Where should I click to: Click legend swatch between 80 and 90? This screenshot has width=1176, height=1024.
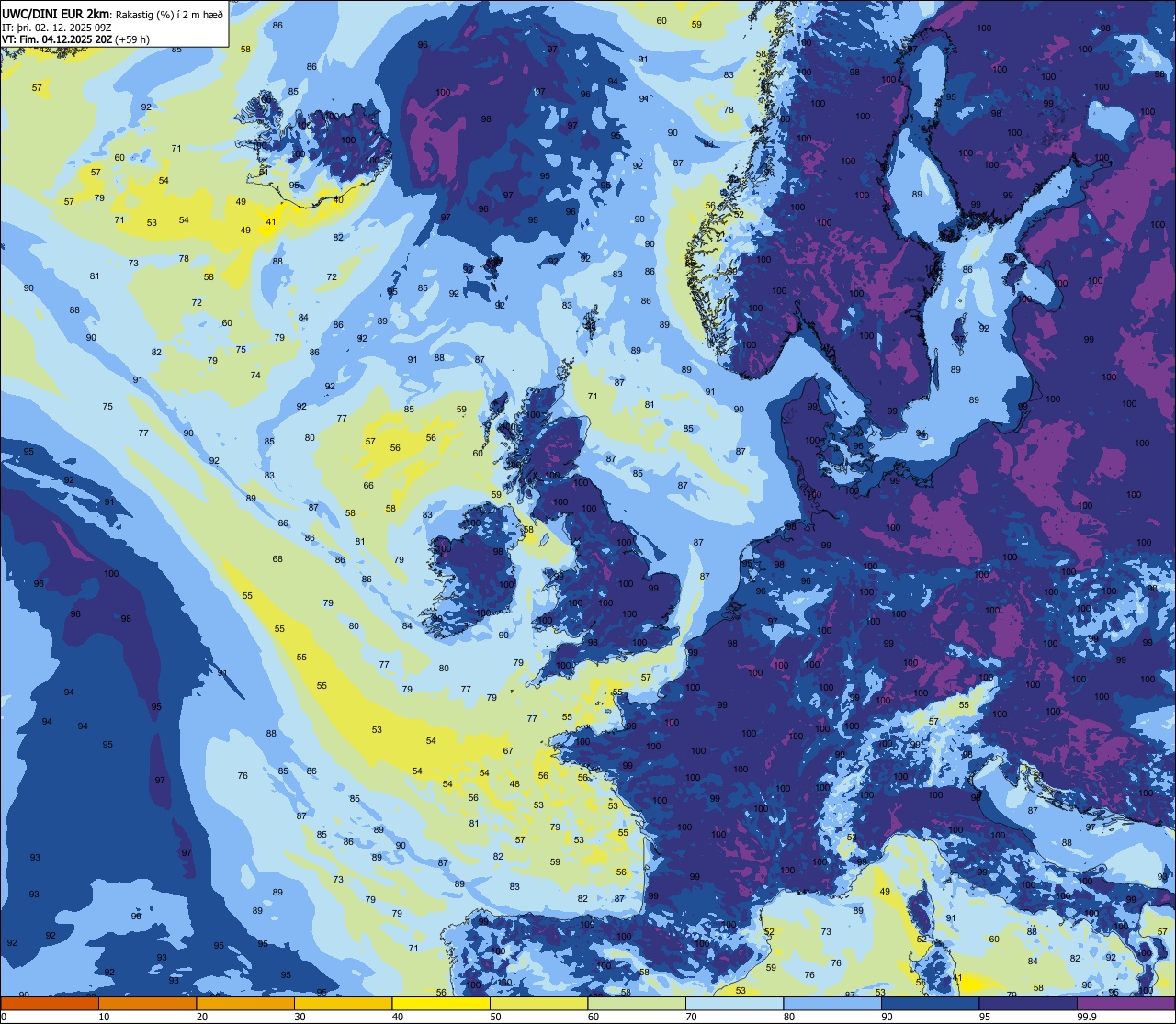[x=832, y=1003]
